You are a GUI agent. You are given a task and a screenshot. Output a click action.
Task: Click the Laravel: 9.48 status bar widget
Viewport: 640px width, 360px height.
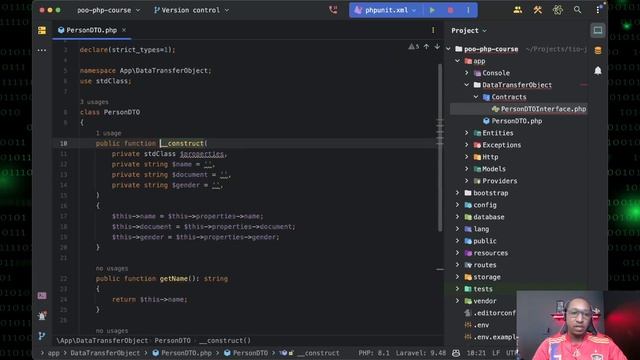pos(420,353)
